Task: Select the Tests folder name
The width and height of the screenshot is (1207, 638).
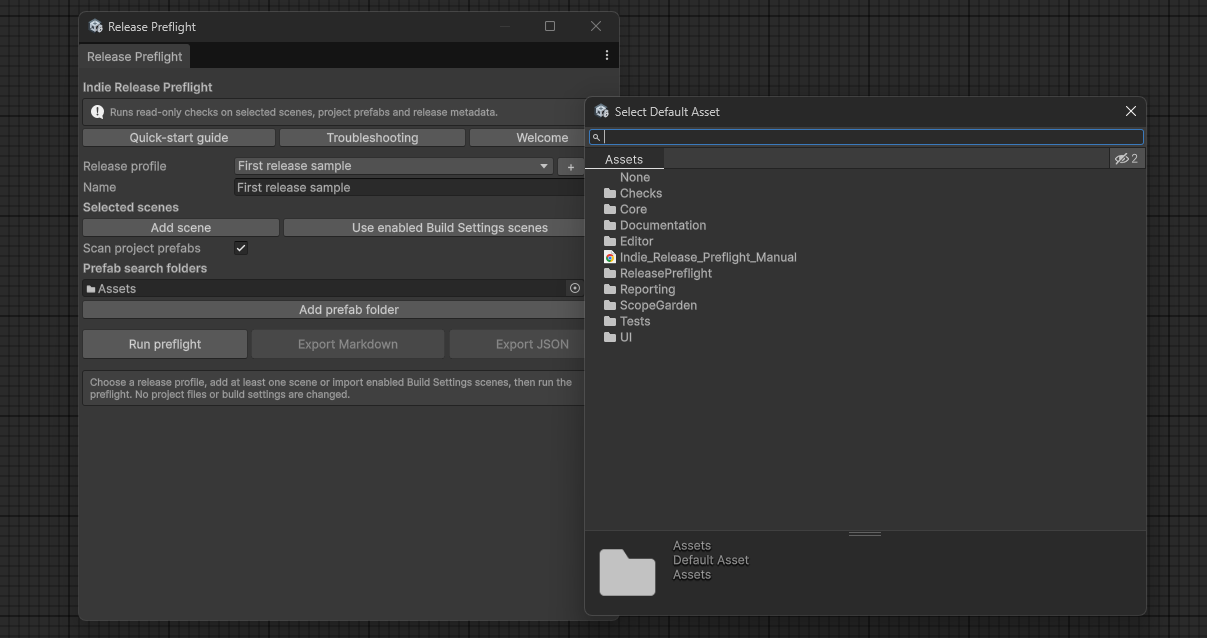Action: pyautogui.click(x=635, y=322)
